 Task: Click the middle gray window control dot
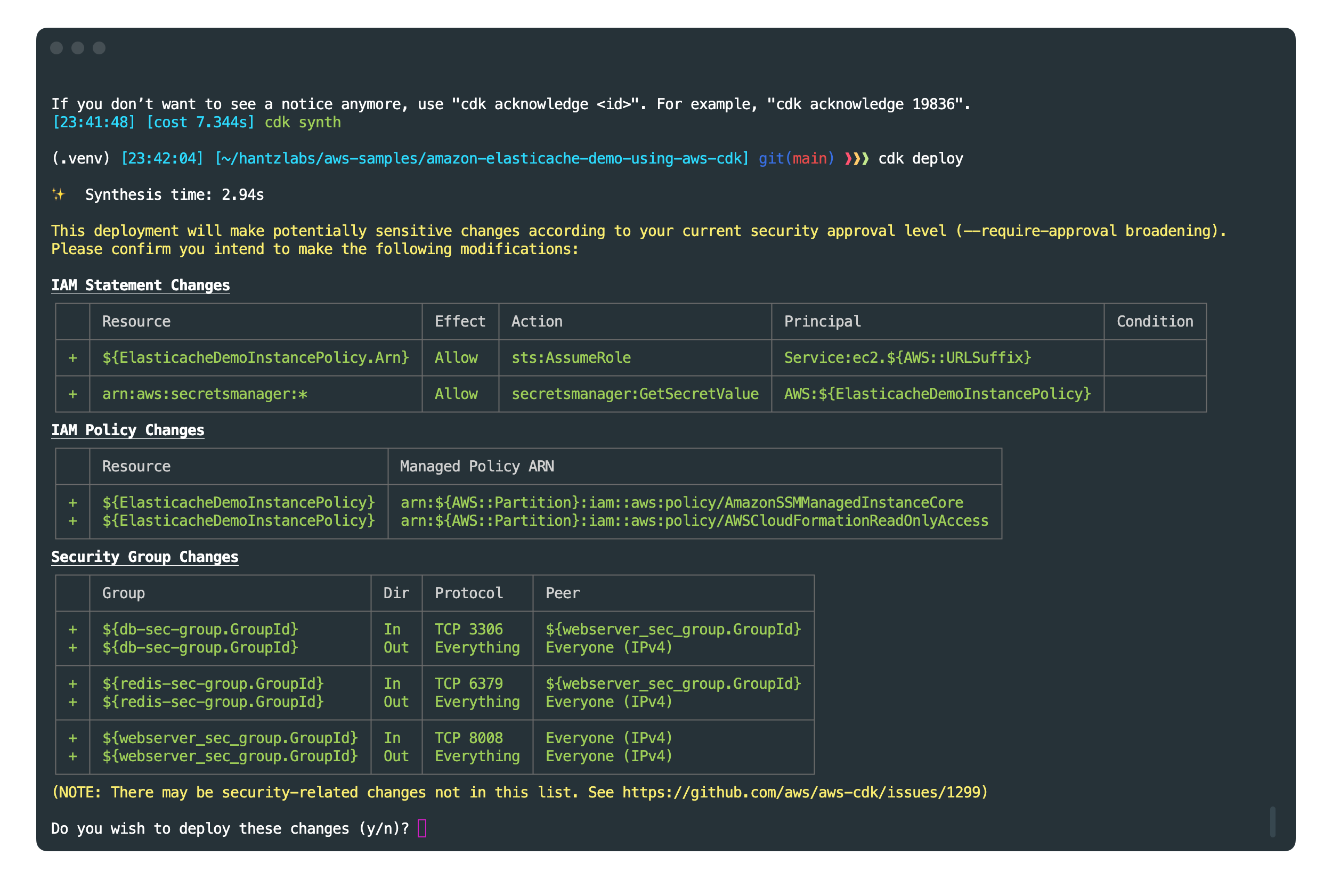point(78,48)
